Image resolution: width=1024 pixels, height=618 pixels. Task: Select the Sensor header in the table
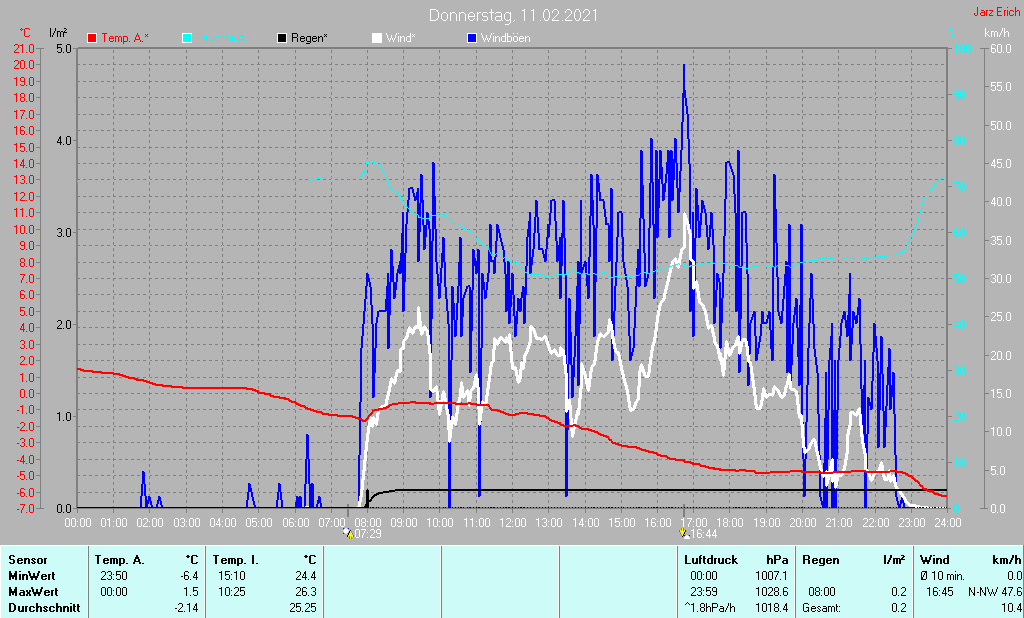pyautogui.click(x=26, y=560)
